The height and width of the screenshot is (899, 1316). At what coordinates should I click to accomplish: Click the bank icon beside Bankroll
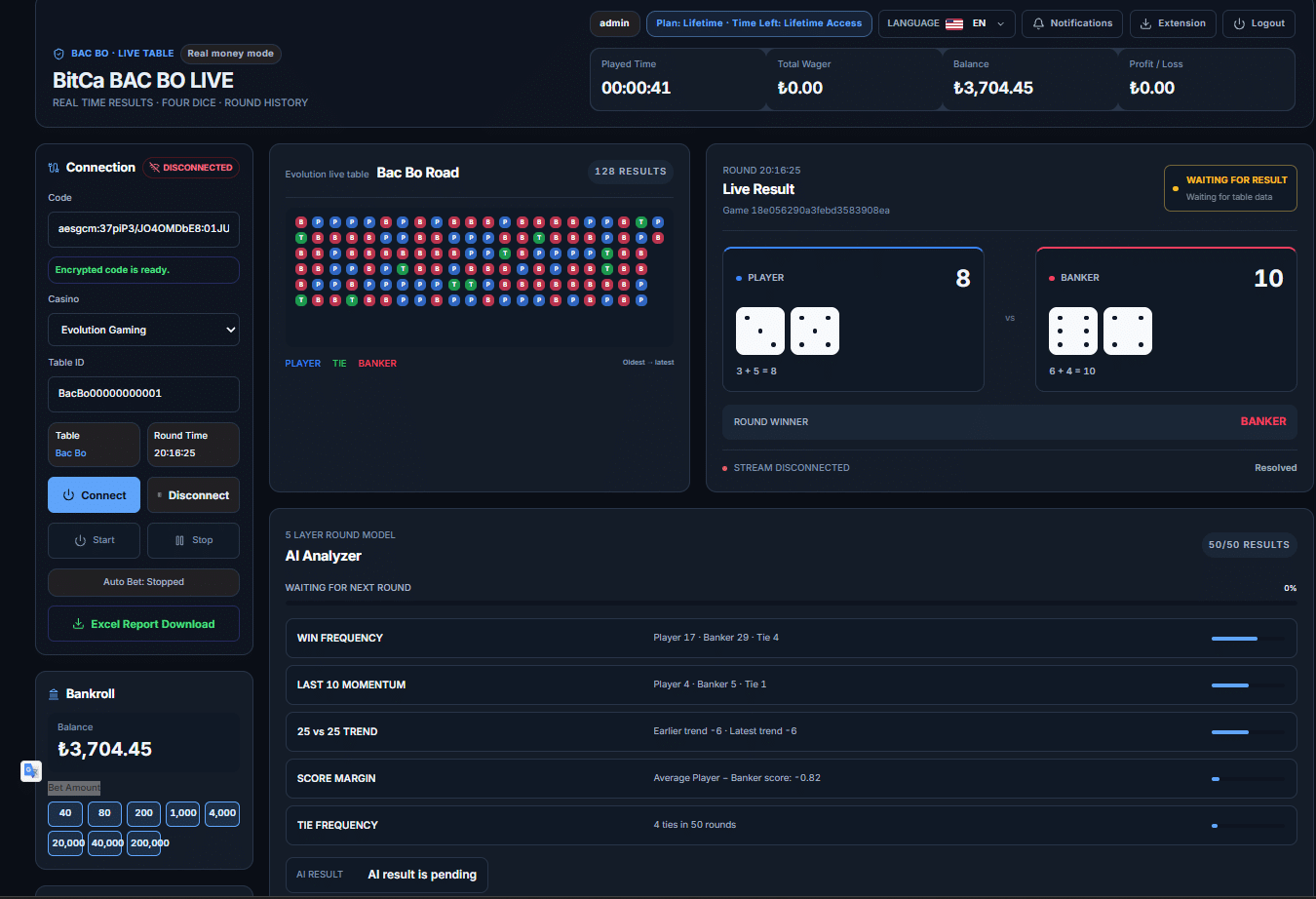click(x=54, y=694)
